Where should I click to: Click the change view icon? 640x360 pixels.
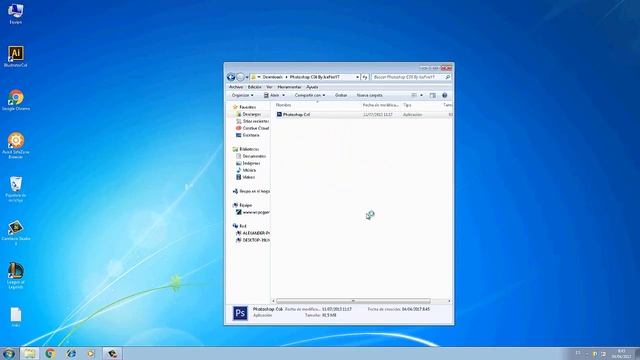[414, 96]
